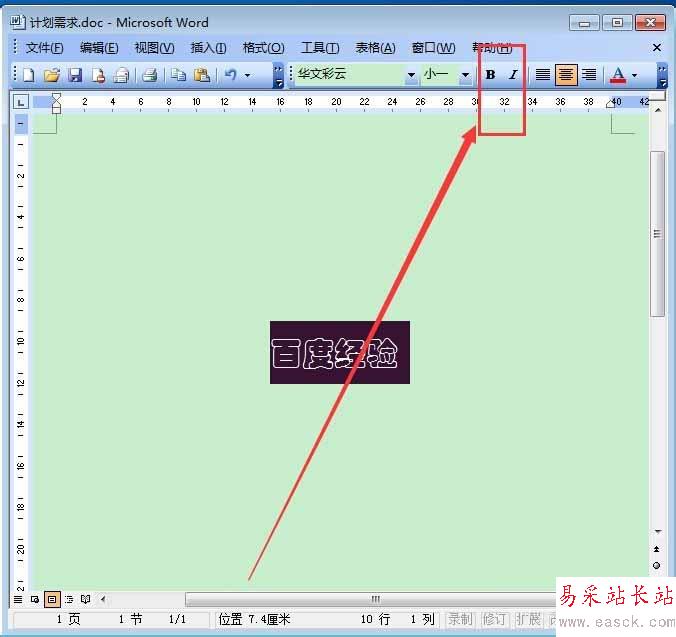Screen dimensions: 676x637
Task: Click the tab stop selector on ruler
Action: (20, 102)
